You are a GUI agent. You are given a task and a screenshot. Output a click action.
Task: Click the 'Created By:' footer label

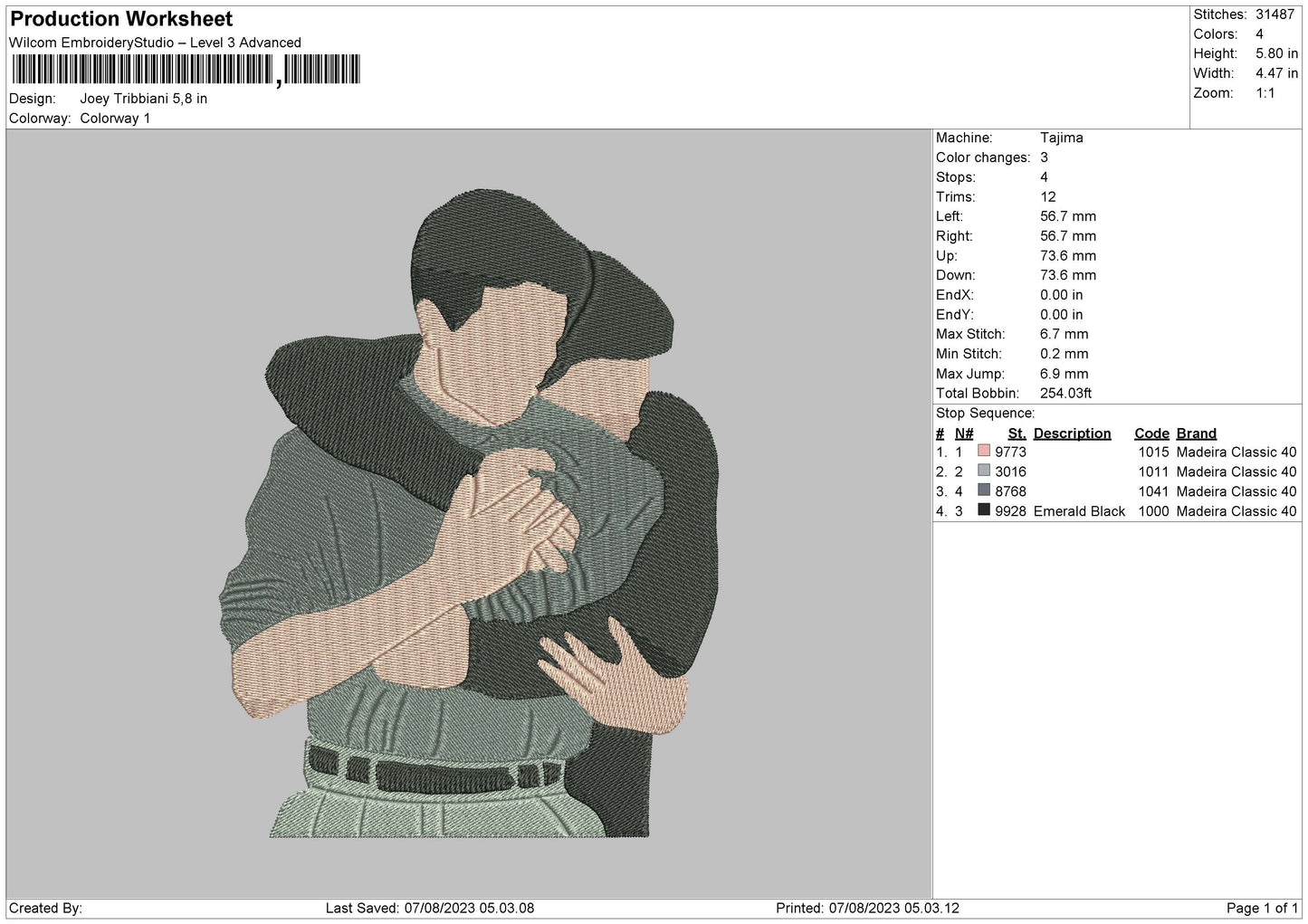coord(45,908)
